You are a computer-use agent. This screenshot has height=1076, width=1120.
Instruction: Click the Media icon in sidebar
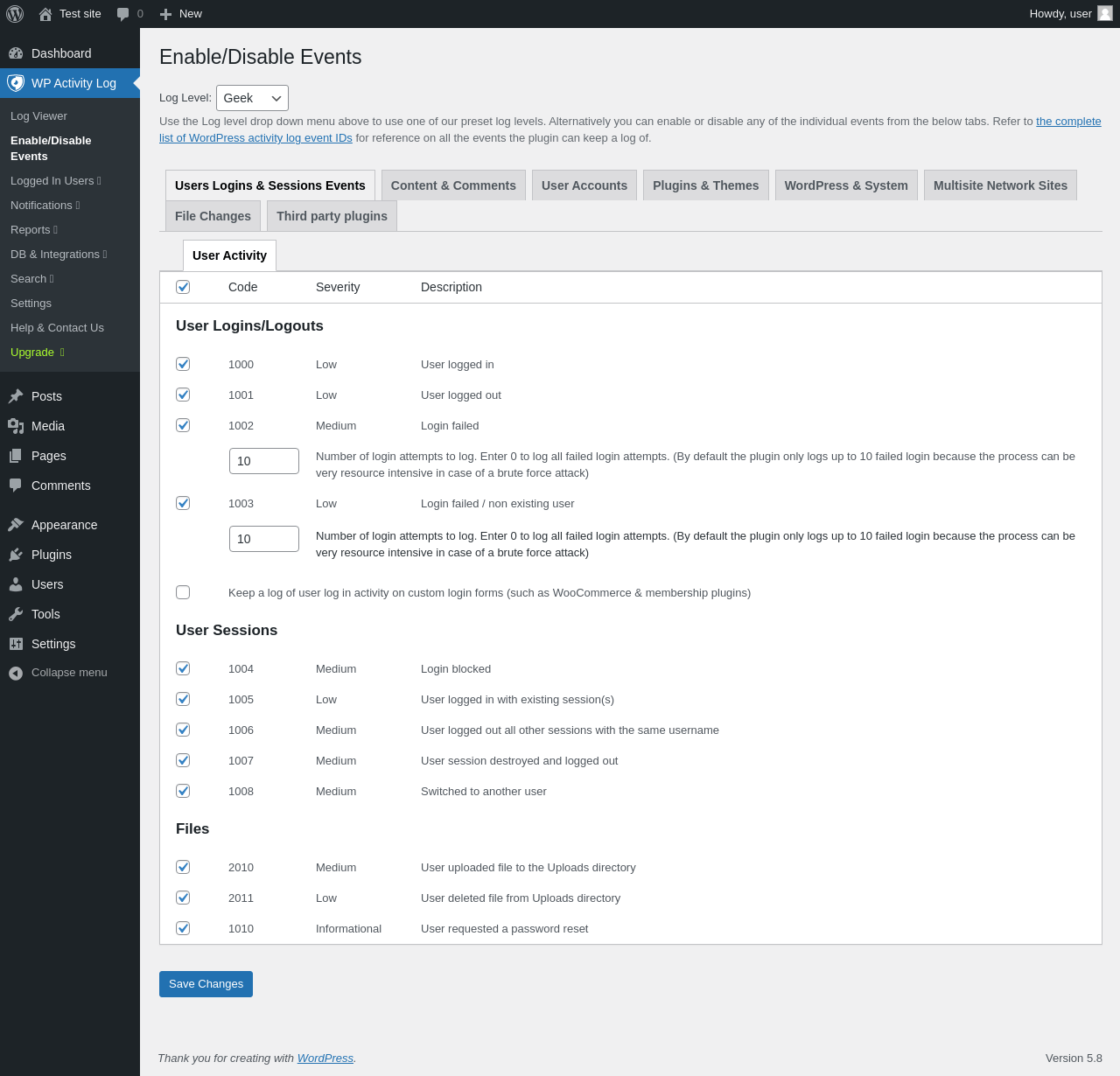pyautogui.click(x=16, y=426)
